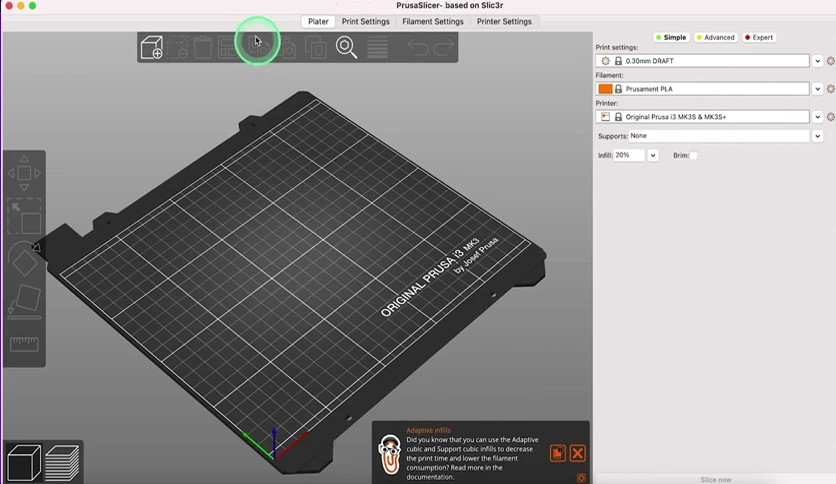
Task: Expand the Printer preset dropdown arrow
Action: click(817, 116)
